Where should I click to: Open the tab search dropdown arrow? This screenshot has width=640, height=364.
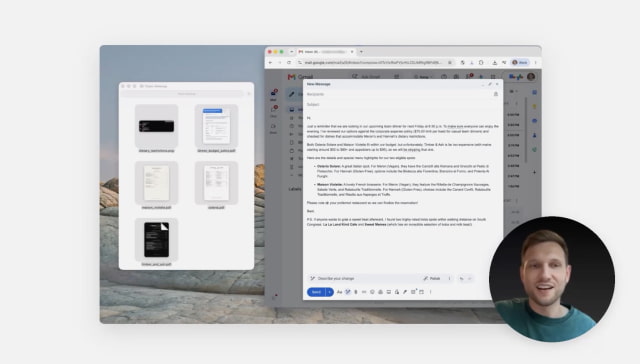pyautogui.click(x=291, y=52)
